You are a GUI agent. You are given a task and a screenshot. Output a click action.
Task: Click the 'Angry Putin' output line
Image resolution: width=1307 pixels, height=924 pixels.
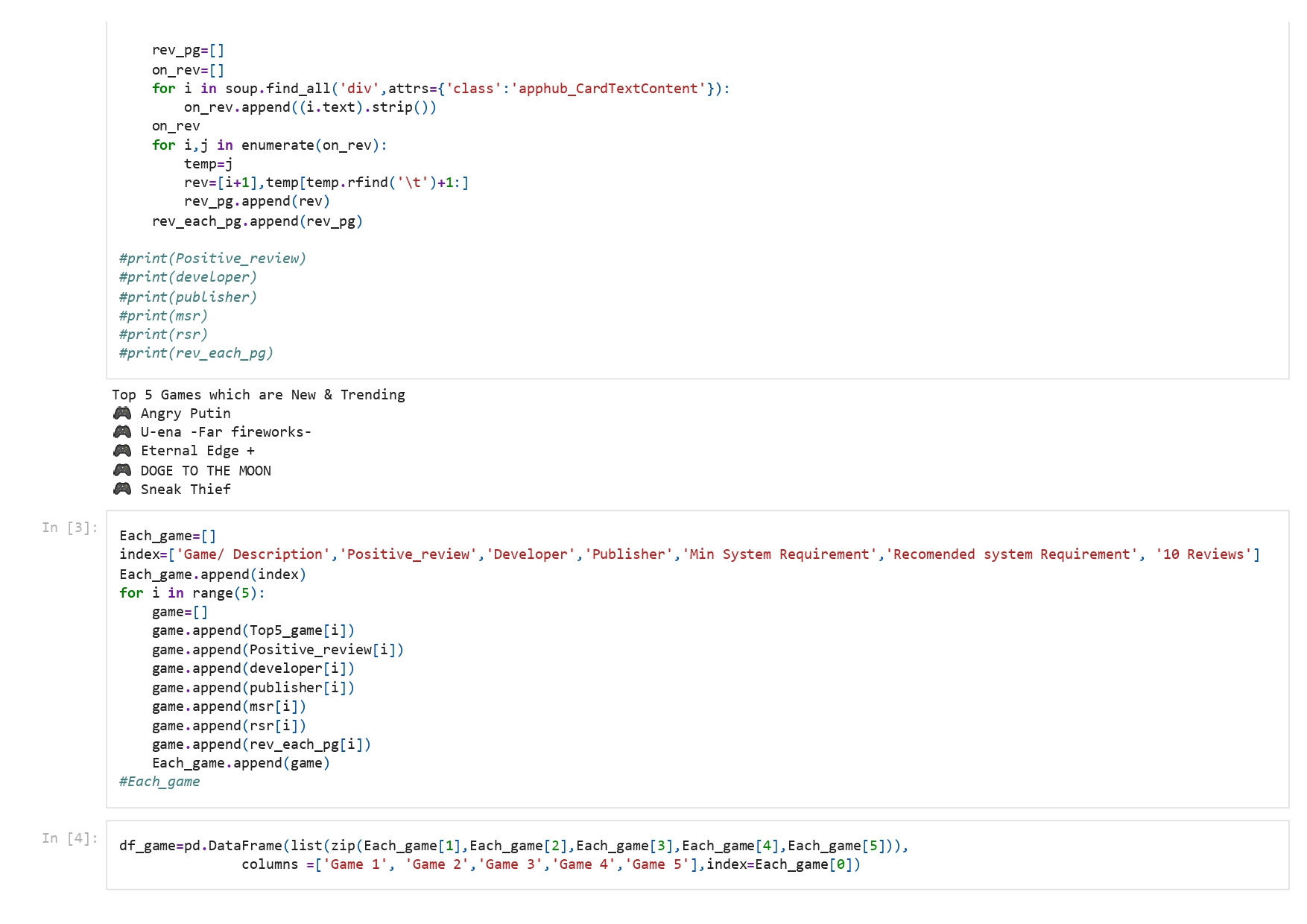[186, 414]
